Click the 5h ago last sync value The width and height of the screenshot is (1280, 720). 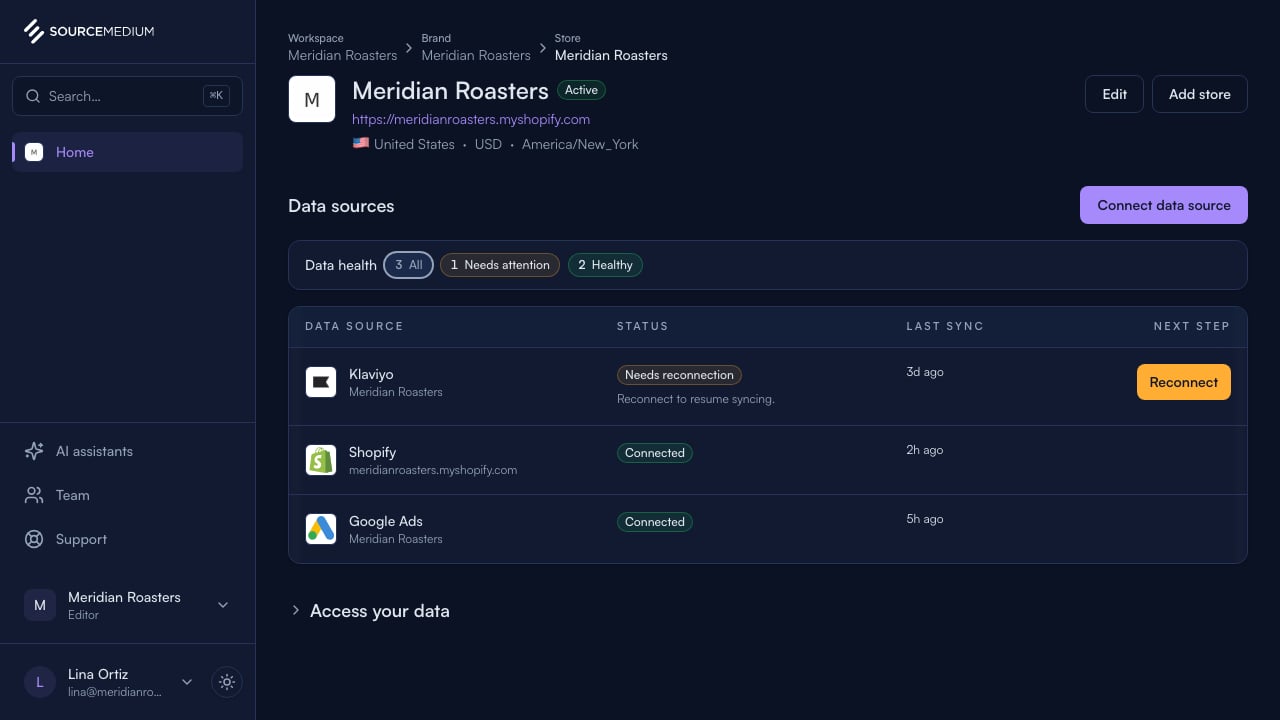pos(925,519)
